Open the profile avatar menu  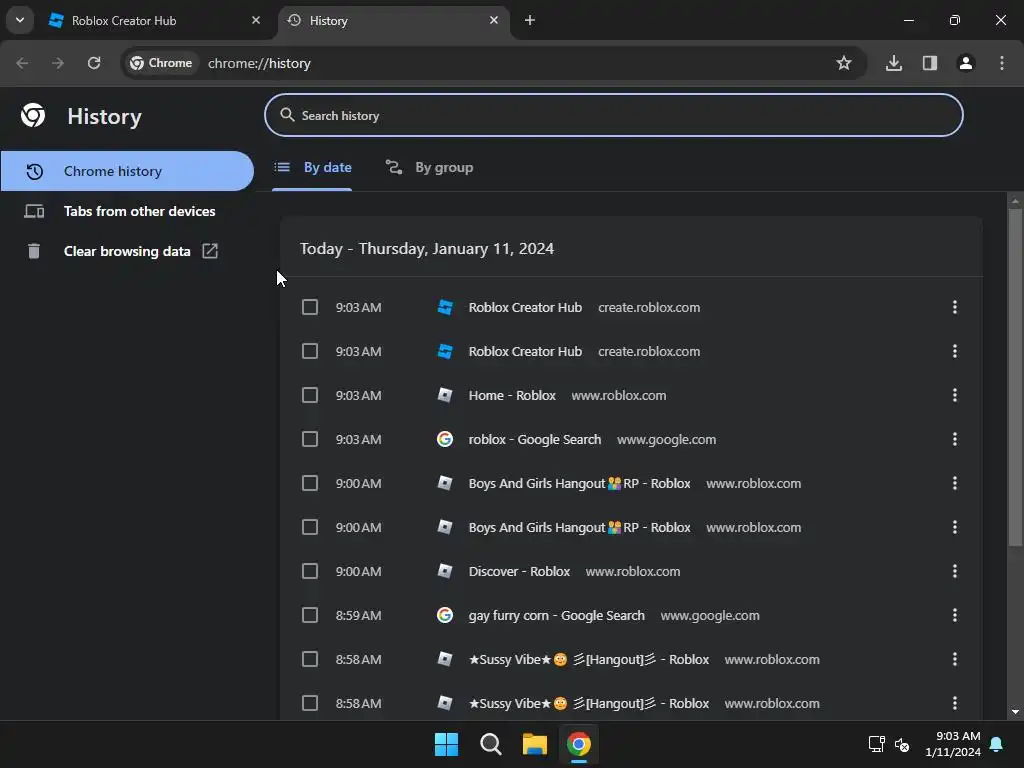pyautogui.click(x=966, y=63)
